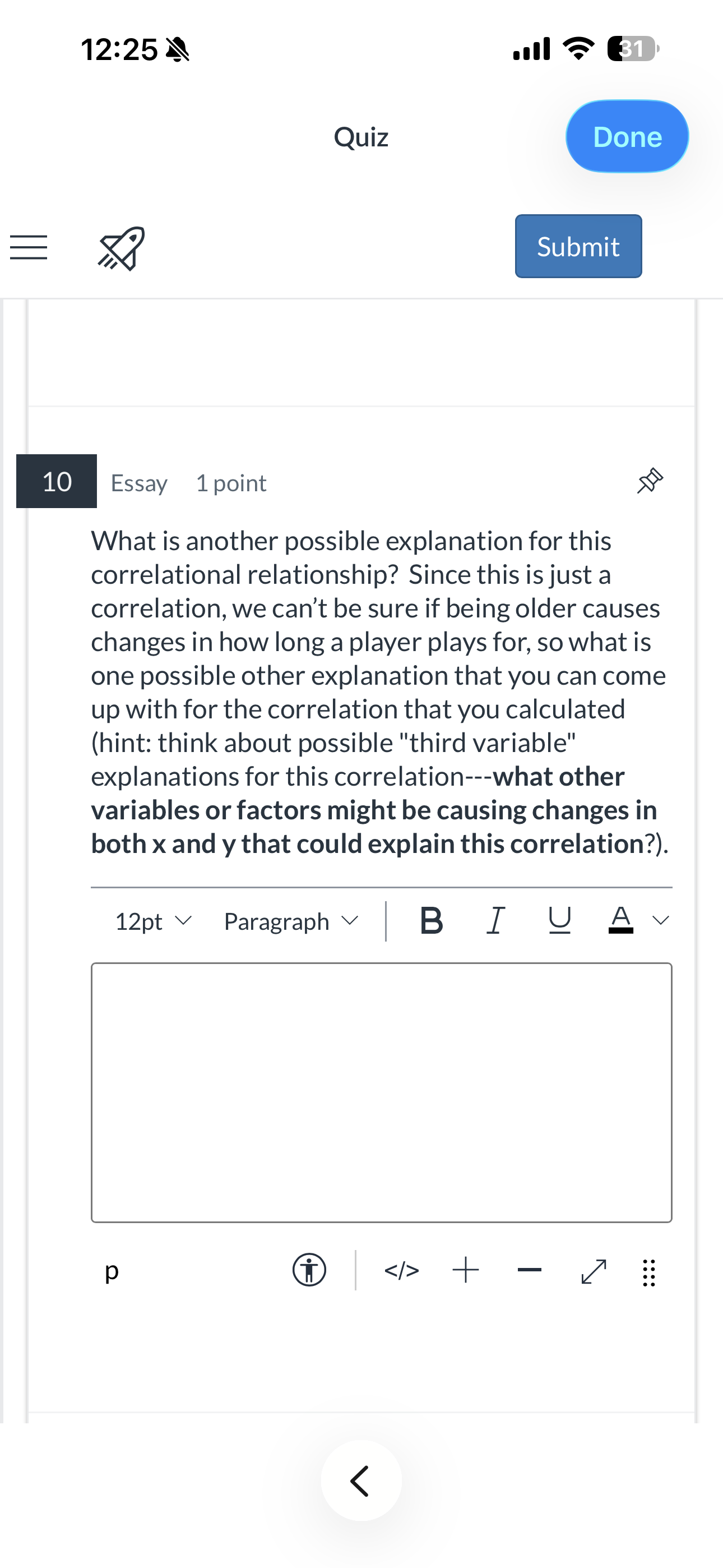
Task: Open more options vertical dots
Action: [649, 1272]
